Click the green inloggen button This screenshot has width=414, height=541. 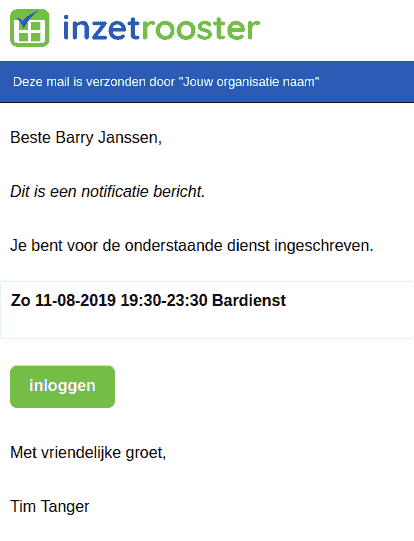62,386
